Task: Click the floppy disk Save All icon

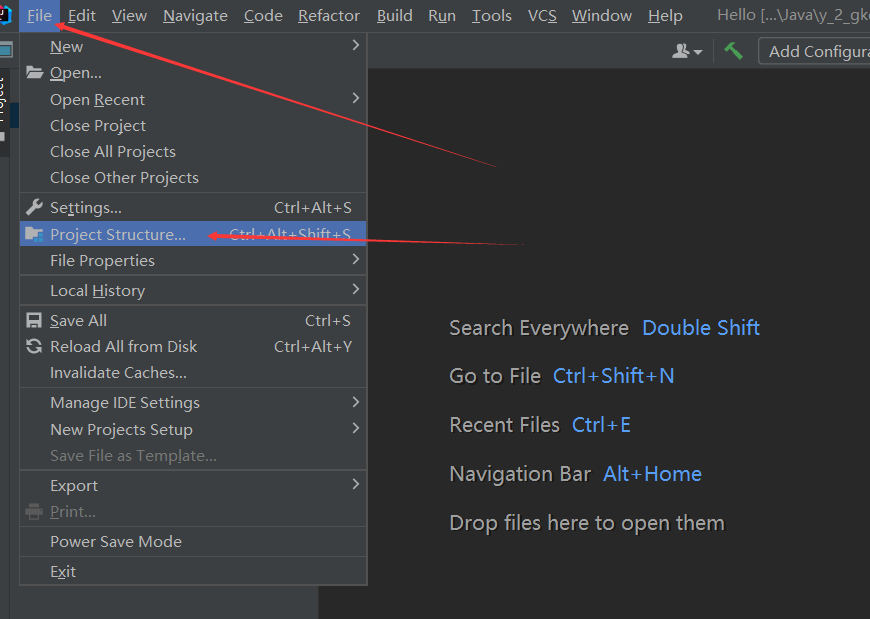Action: 34,320
